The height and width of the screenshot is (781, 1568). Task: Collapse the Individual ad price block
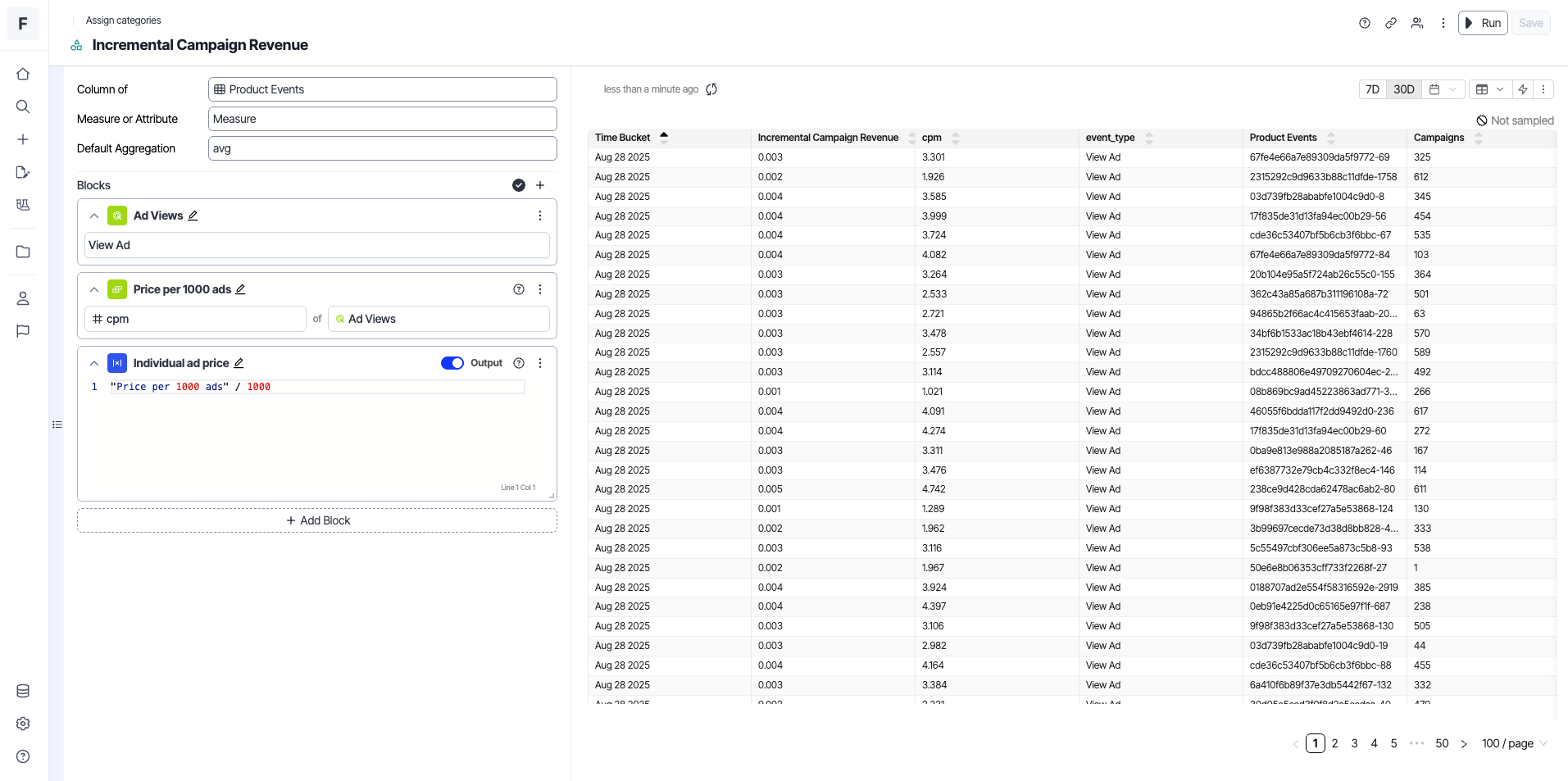(x=94, y=363)
